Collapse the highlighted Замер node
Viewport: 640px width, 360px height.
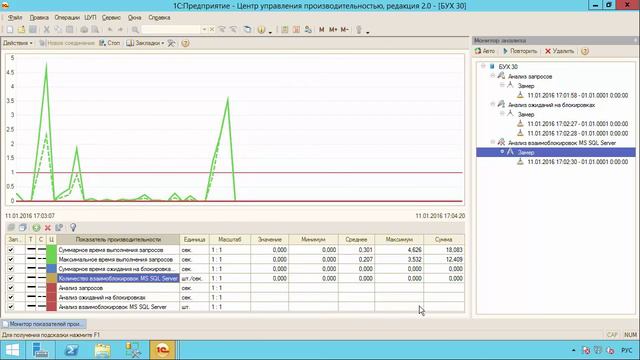pos(502,151)
